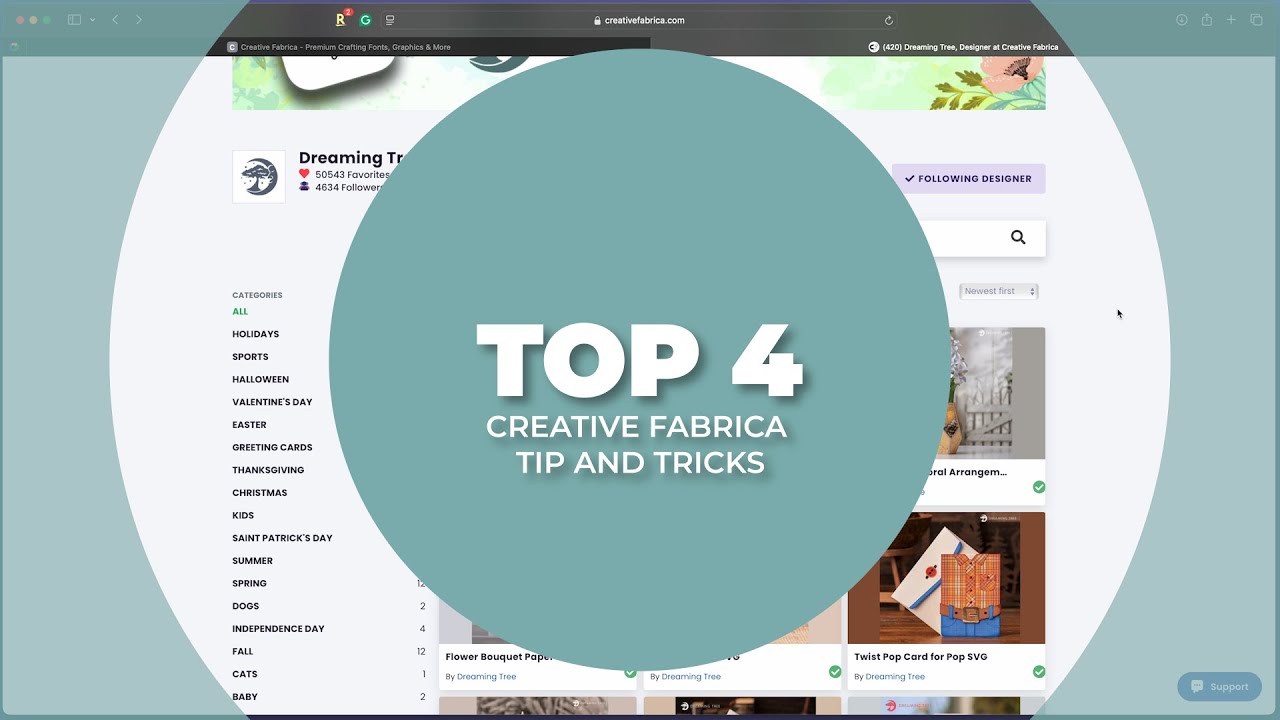Click the Floral Arrangement product title
Screen dimensions: 1280x720
tap(965, 472)
